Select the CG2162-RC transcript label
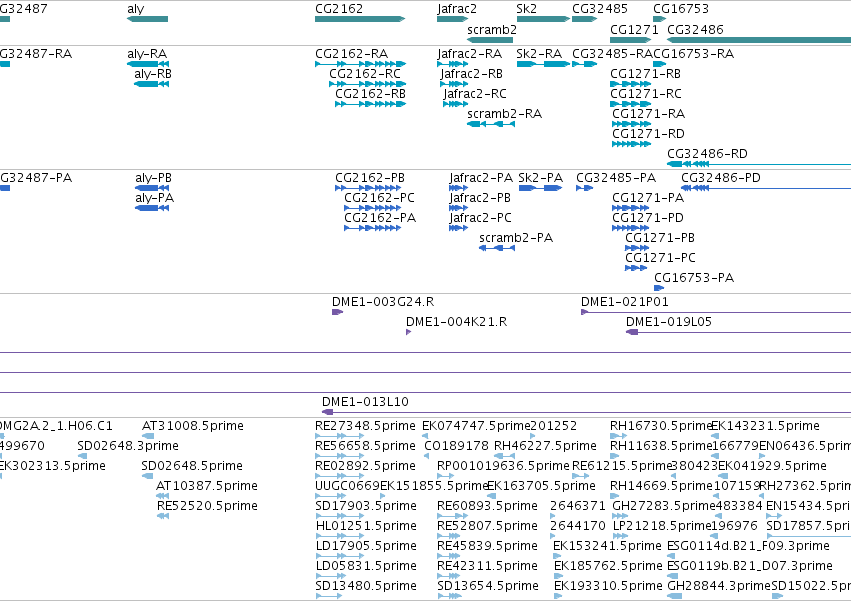The image size is (851, 601). [365, 74]
